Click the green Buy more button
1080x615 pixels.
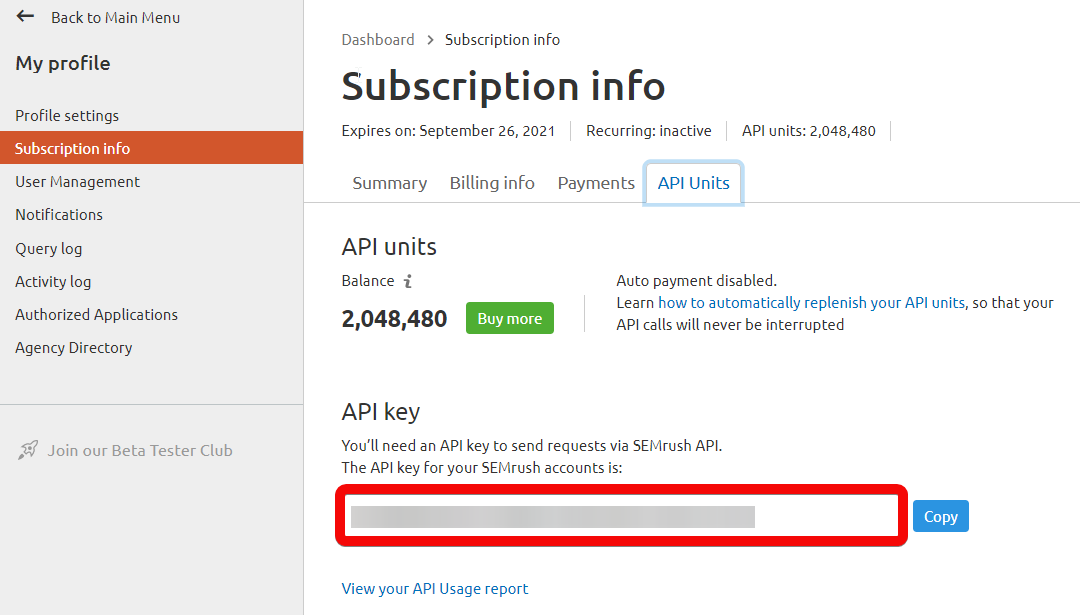(510, 318)
